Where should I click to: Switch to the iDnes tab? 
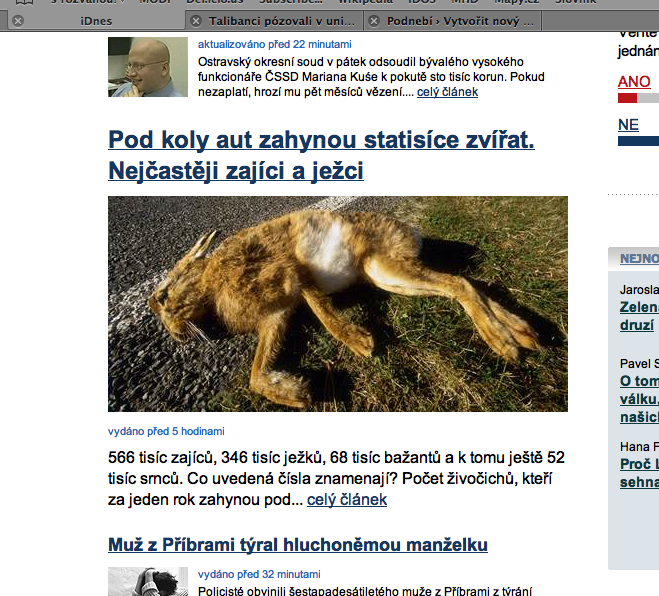(x=96, y=21)
